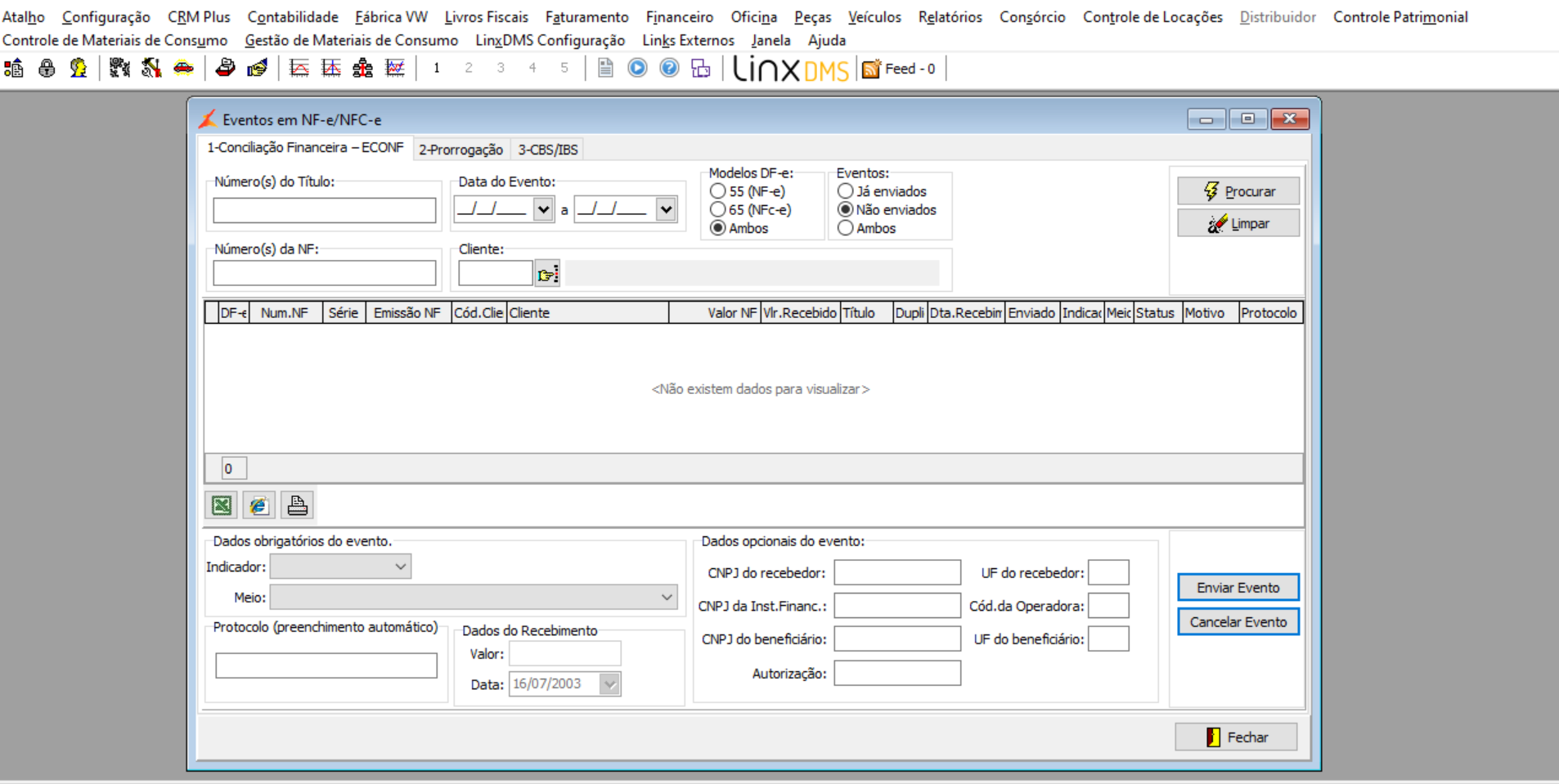Click the Enviar Evento button
Screen dimensions: 1559x784
[1238, 588]
